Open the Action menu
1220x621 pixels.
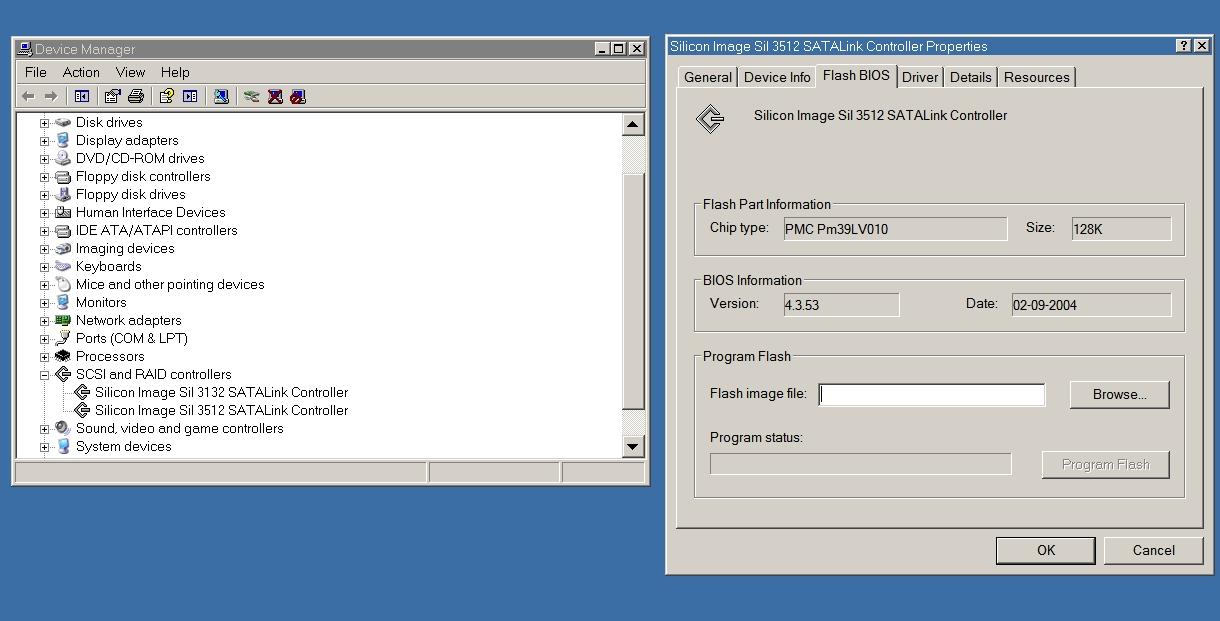tap(81, 72)
